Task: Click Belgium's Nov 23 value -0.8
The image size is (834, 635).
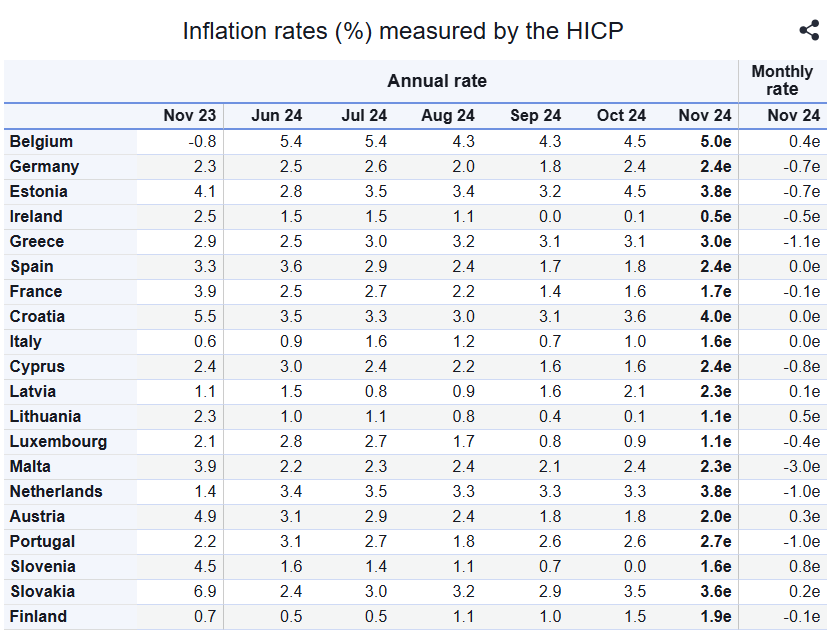Action: click(x=201, y=142)
